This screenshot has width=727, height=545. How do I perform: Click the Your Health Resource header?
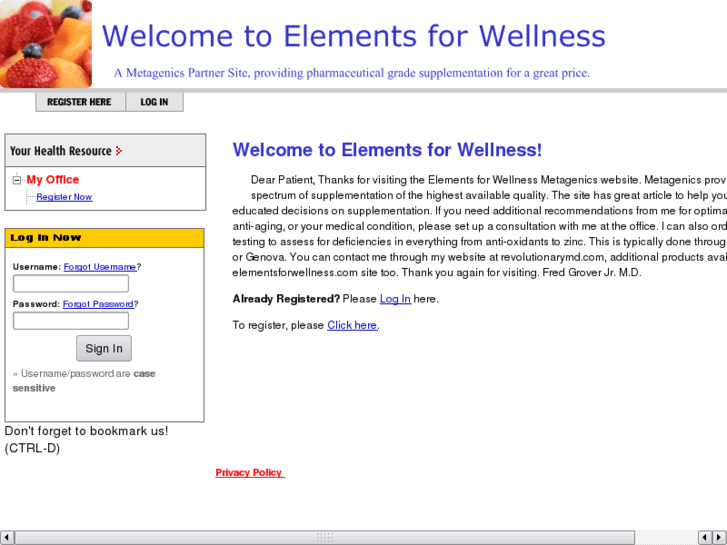coord(105,151)
